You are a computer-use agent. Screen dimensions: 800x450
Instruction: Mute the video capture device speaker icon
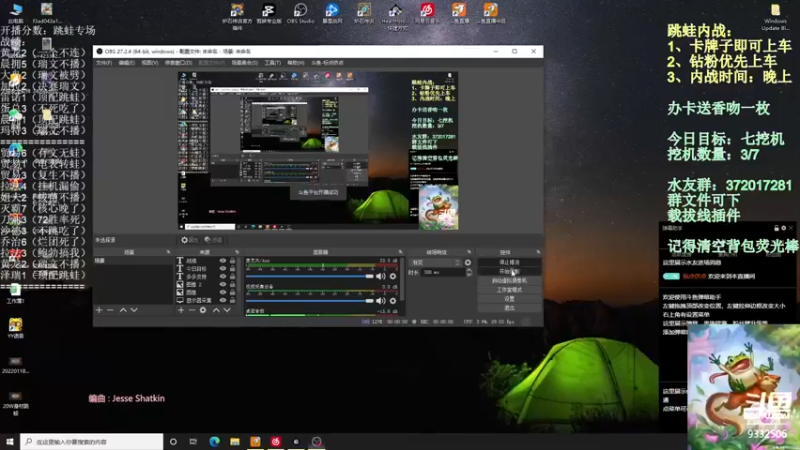(381, 301)
